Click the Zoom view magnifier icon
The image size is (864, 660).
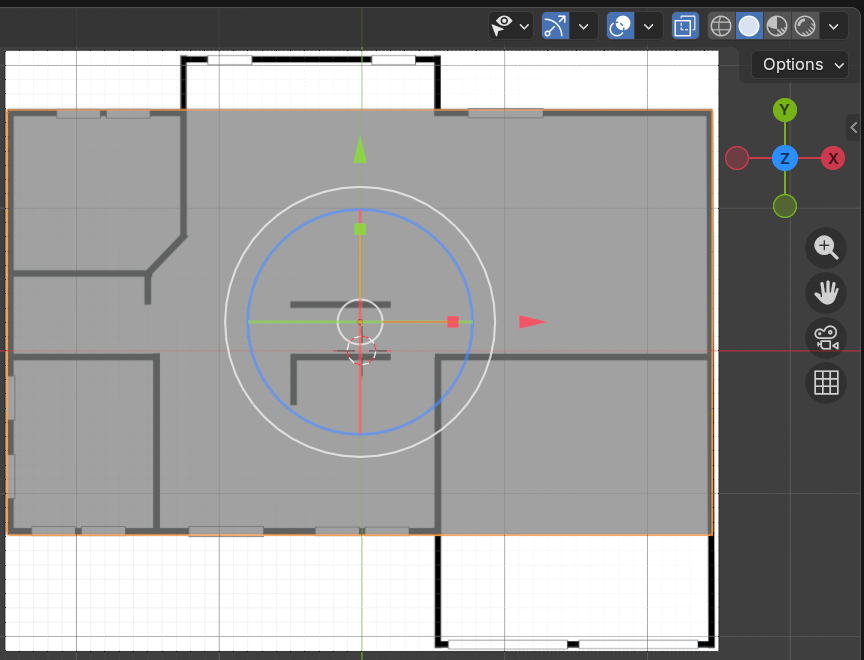pos(826,247)
